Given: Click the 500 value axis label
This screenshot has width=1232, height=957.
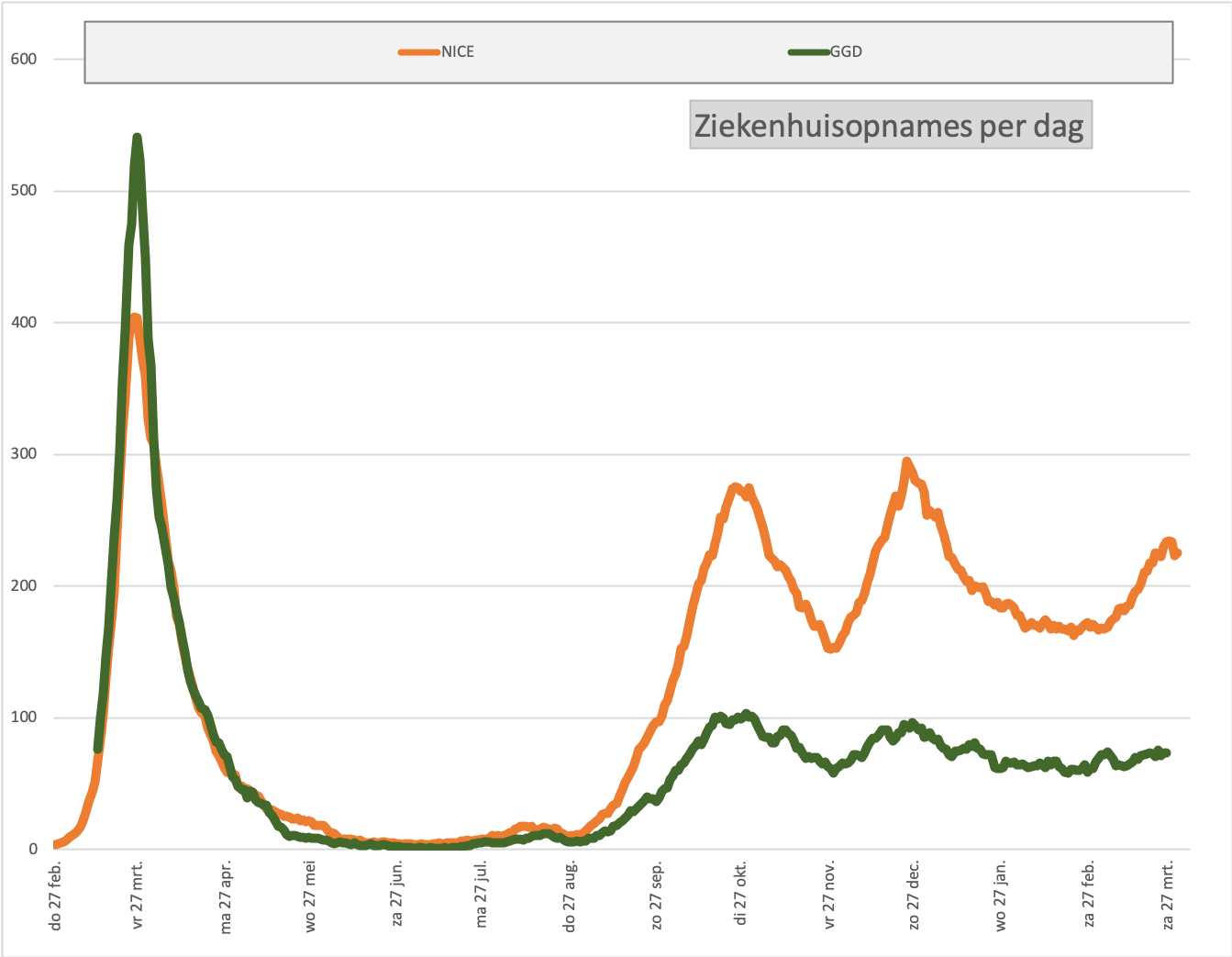Looking at the screenshot, I should point(24,191).
